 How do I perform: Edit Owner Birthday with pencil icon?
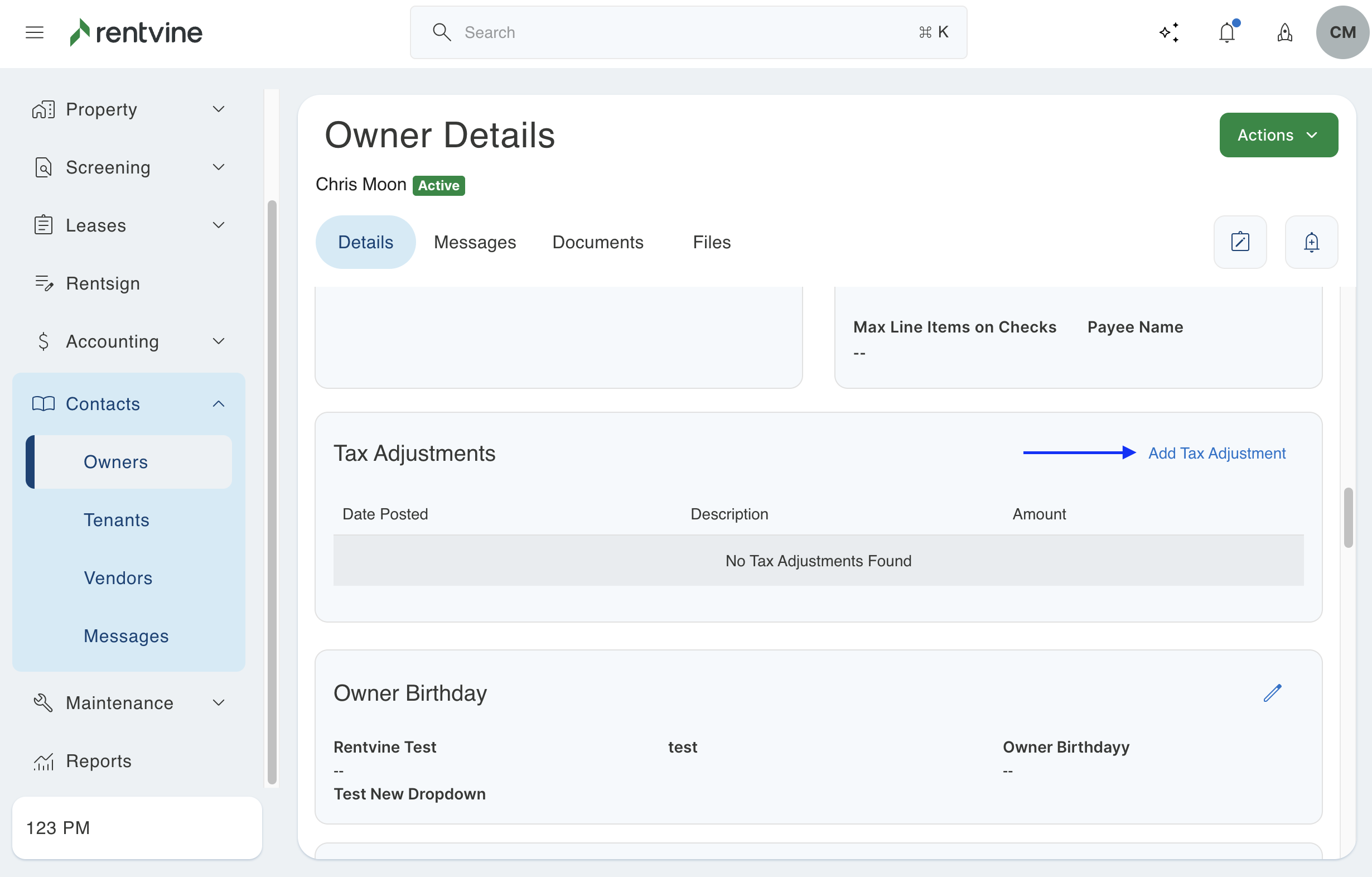pyautogui.click(x=1272, y=693)
